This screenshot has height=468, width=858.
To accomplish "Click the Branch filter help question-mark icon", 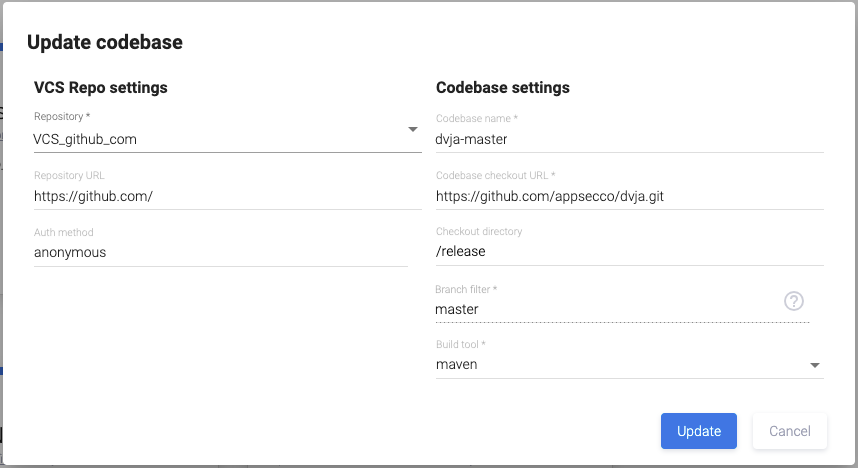I will pyautogui.click(x=794, y=301).
